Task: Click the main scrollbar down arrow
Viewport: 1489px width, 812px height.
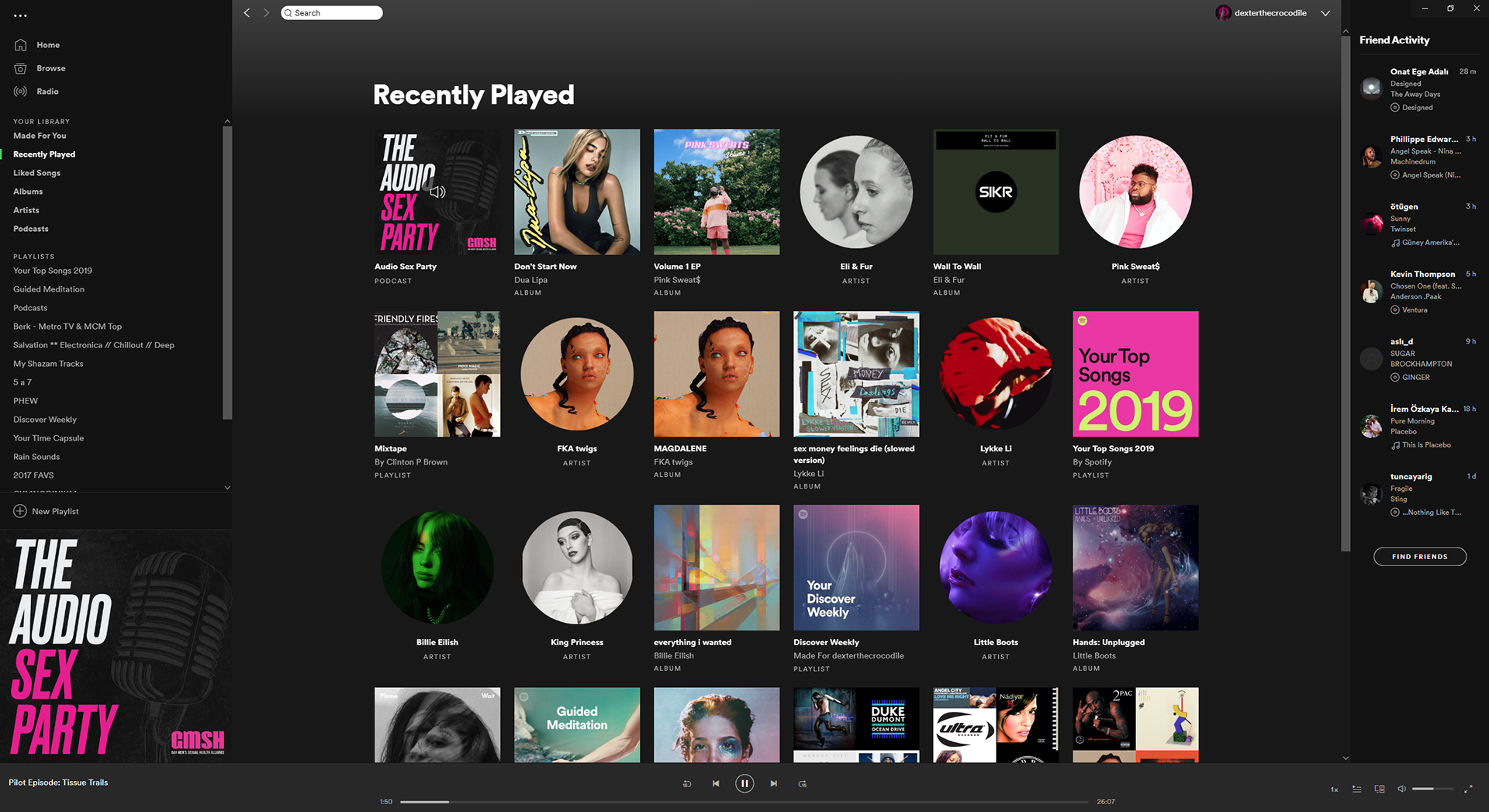Action: click(x=1346, y=758)
